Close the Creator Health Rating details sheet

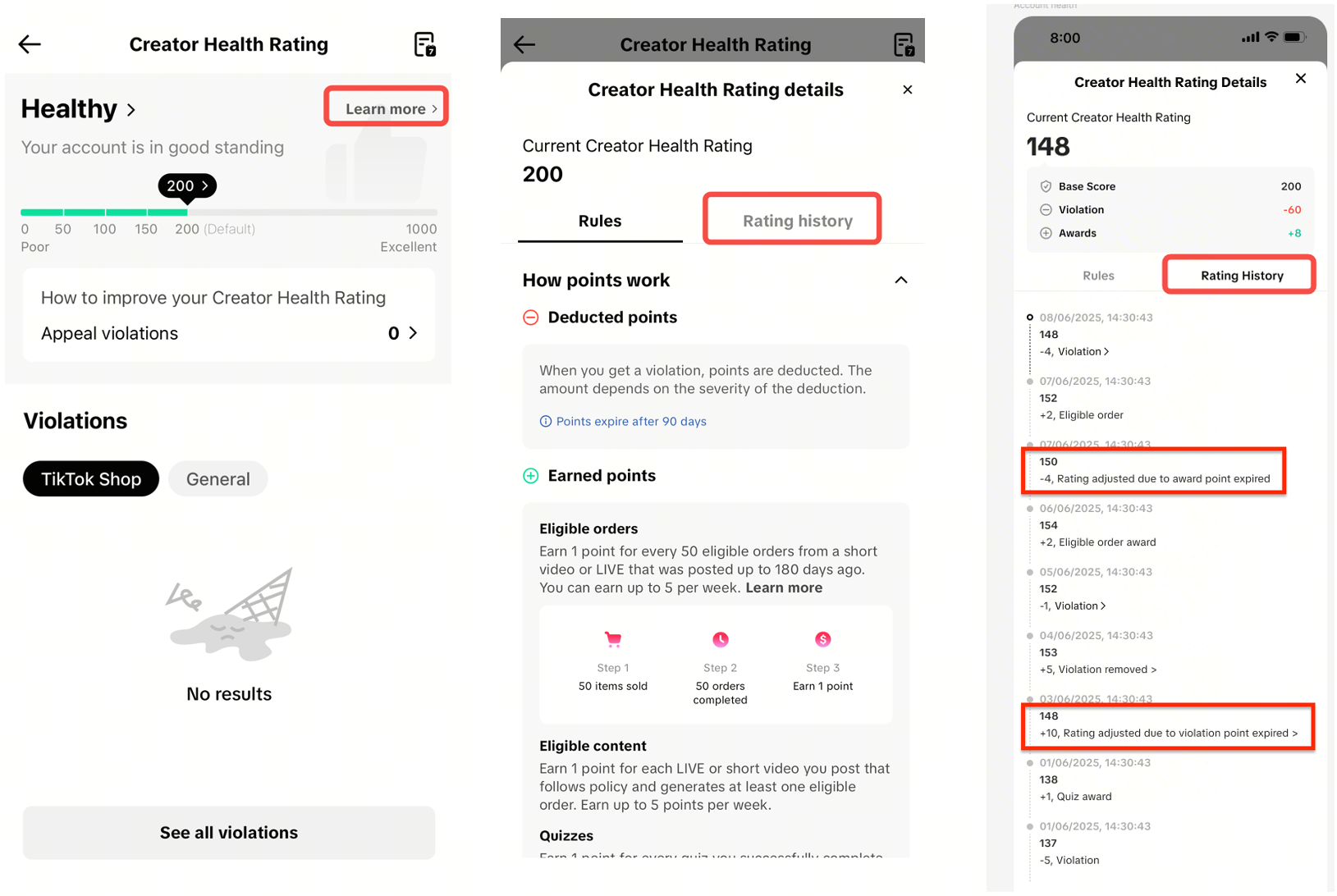(907, 89)
